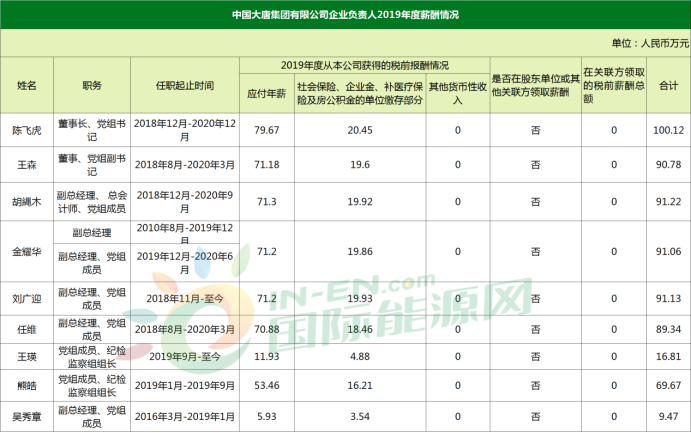
Task: Select the name cell 刘广迎
Action: (x=26, y=299)
